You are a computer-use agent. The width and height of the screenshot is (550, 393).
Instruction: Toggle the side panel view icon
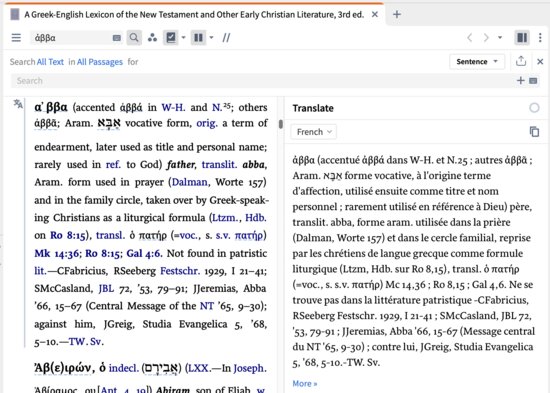522,38
